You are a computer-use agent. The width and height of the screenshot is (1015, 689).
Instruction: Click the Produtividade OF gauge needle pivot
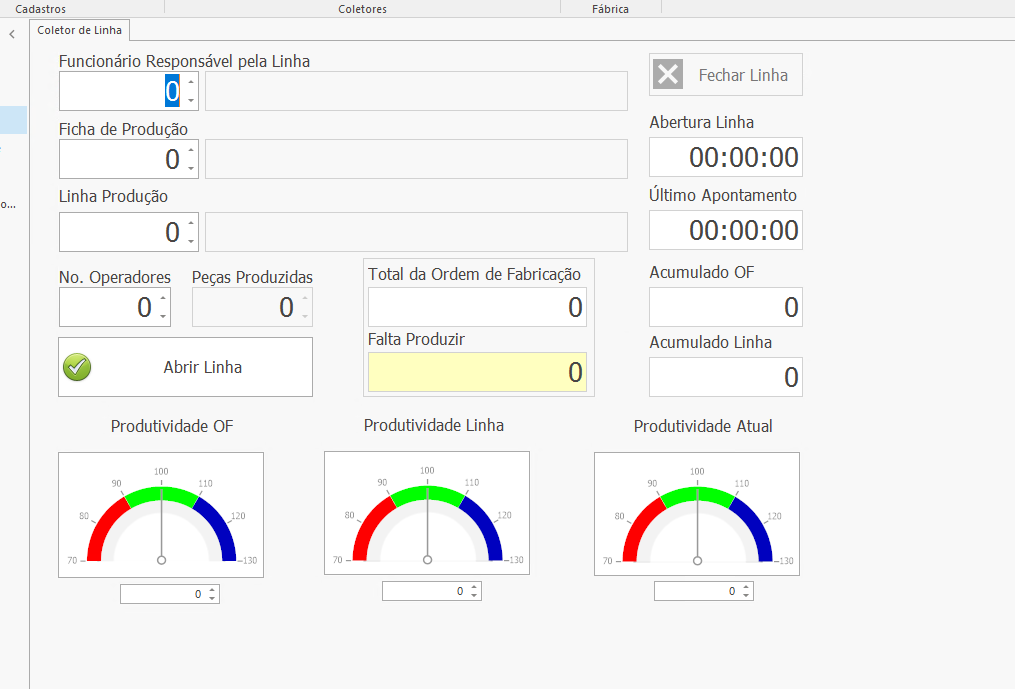[x=161, y=561]
